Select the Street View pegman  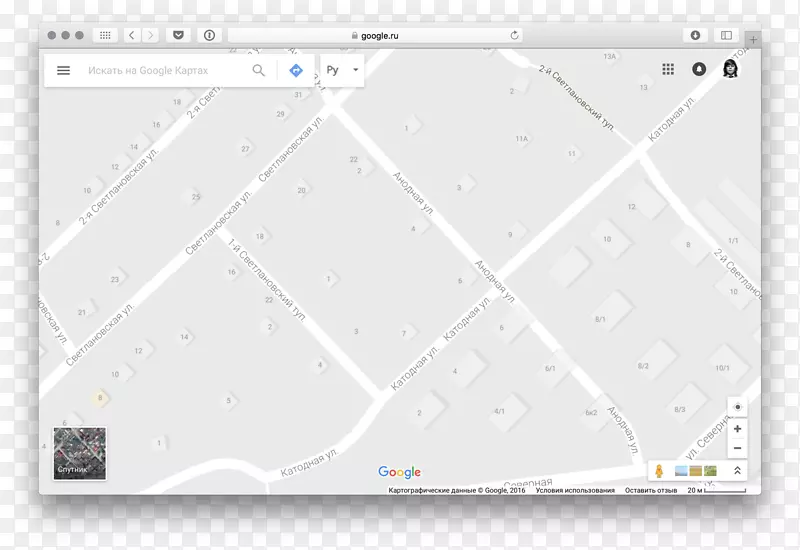[660, 470]
